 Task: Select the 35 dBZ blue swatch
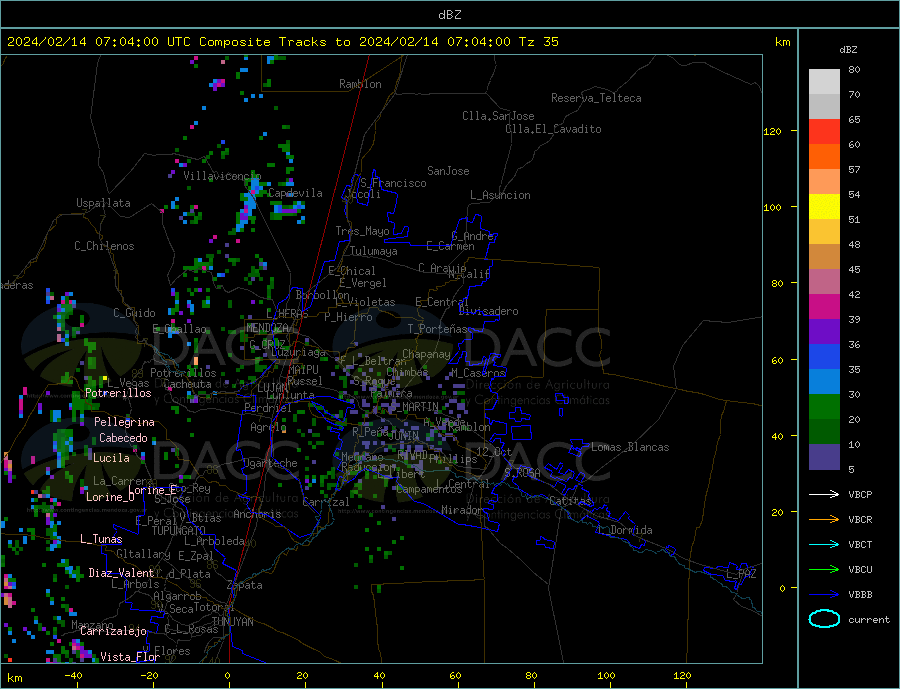(824, 357)
